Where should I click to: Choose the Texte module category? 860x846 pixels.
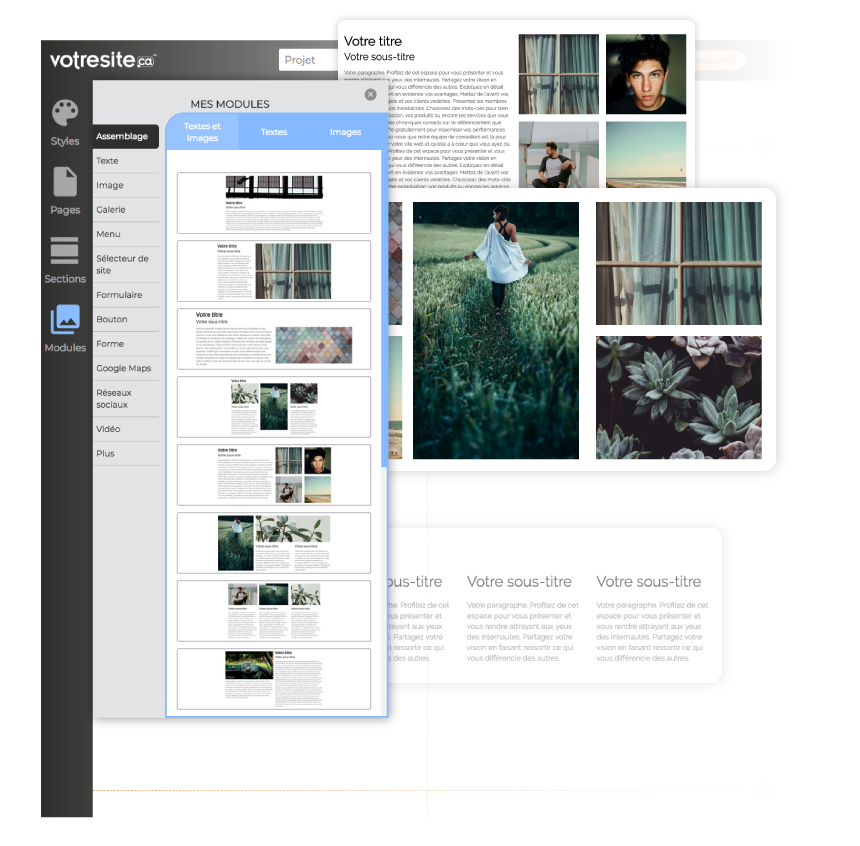pyautogui.click(x=108, y=161)
